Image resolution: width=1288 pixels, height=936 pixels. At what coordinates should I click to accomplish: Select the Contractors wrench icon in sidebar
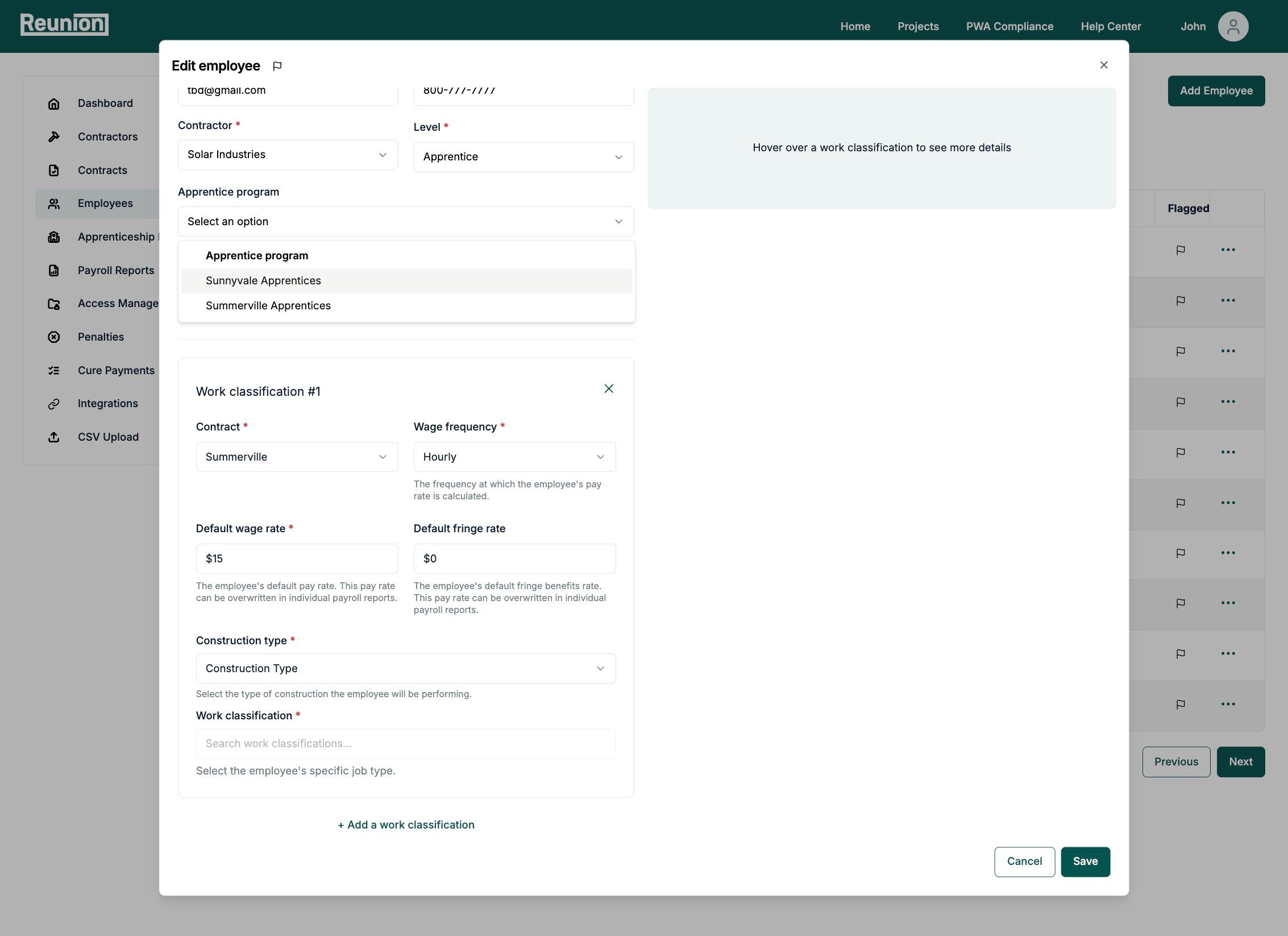click(54, 136)
